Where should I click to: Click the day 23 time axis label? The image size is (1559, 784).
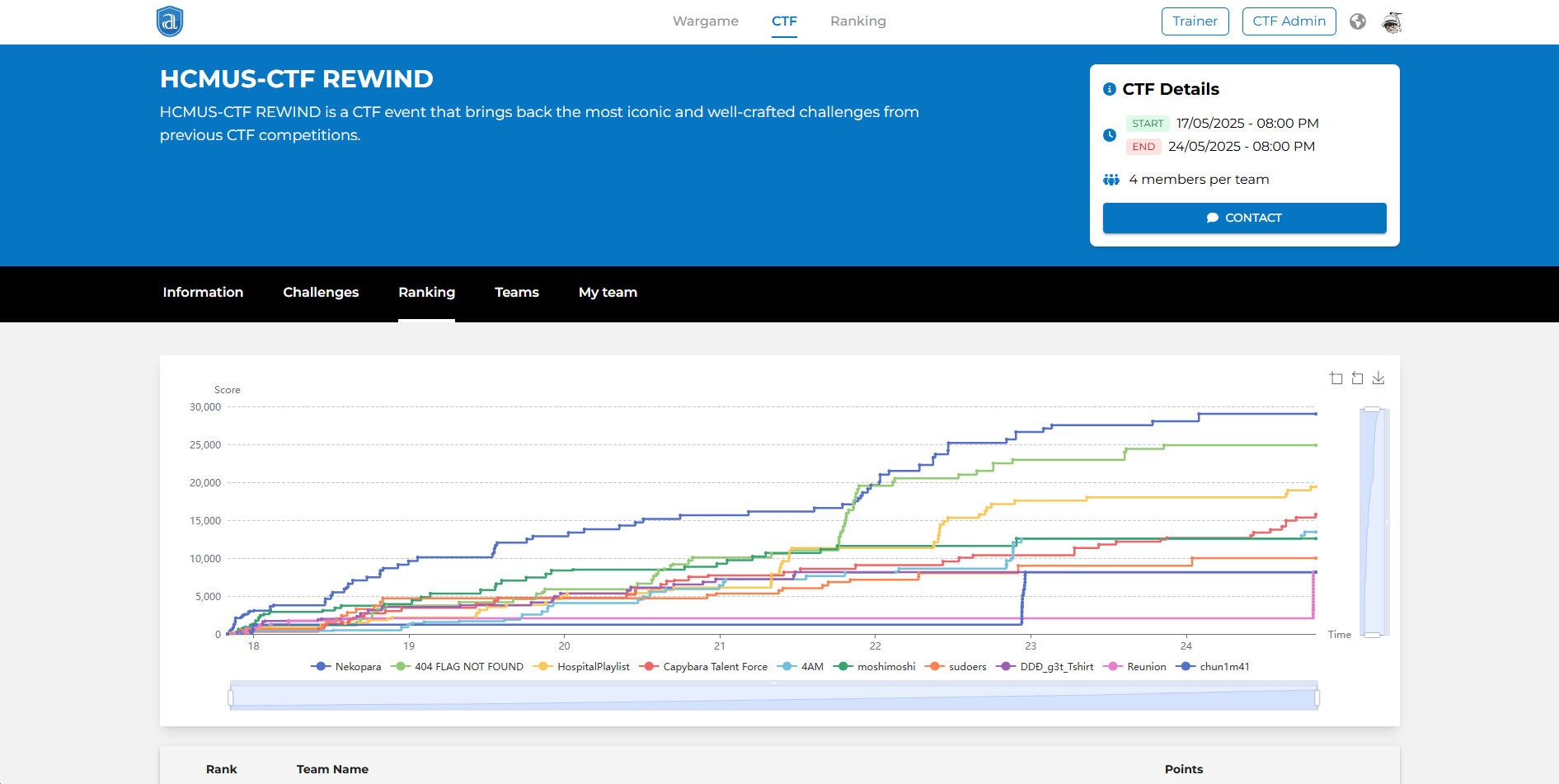click(x=1031, y=646)
